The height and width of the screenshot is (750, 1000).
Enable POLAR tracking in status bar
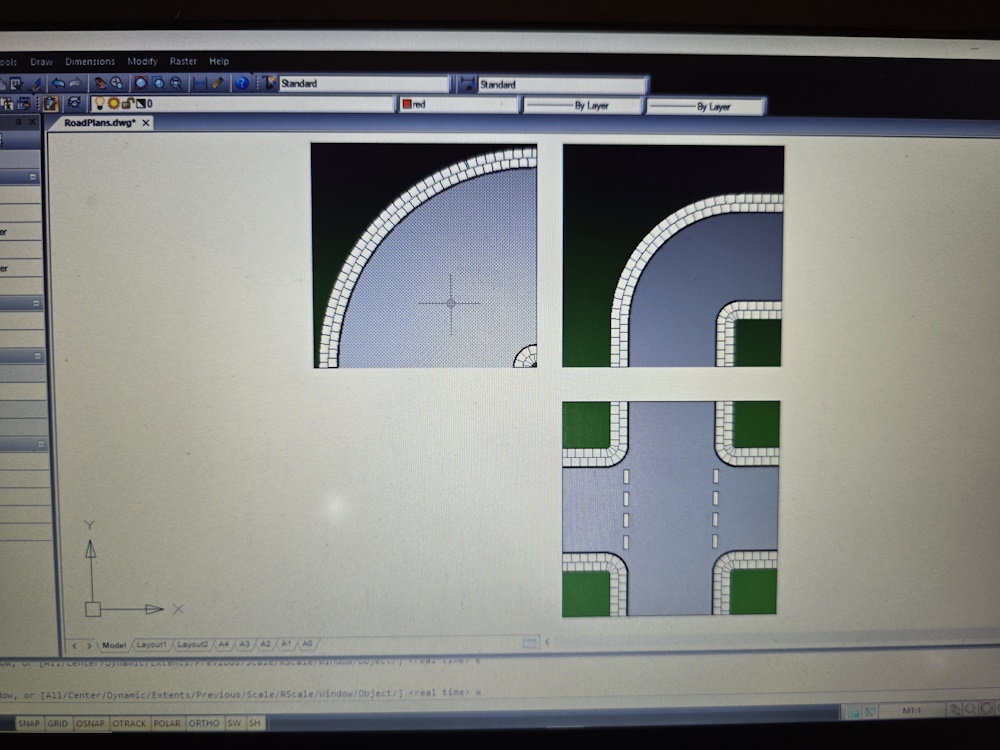167,723
